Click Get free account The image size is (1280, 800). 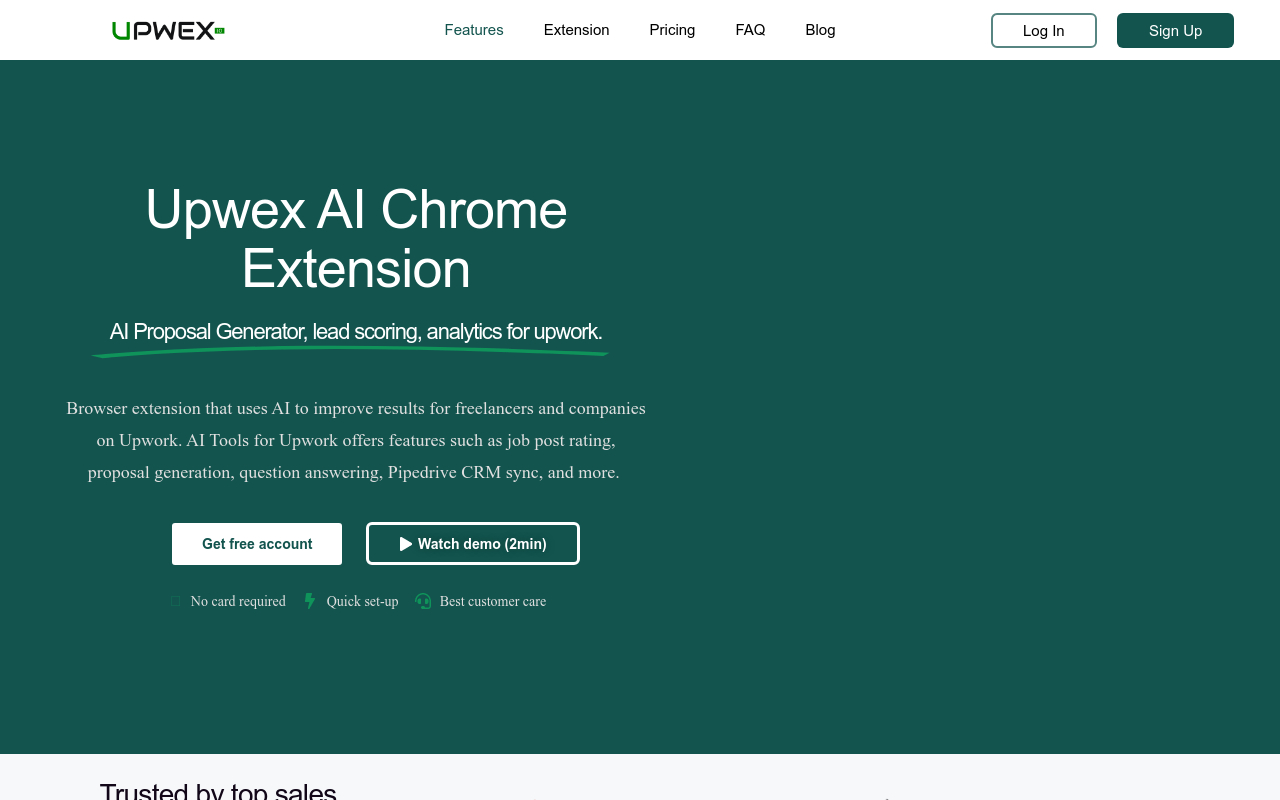click(256, 543)
